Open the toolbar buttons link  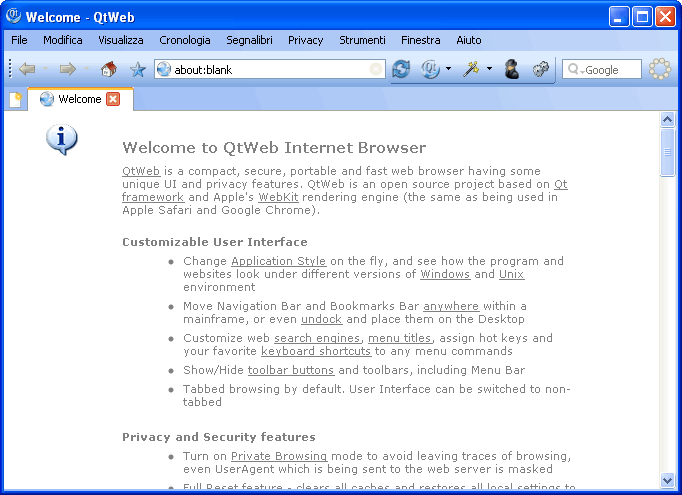click(x=291, y=370)
